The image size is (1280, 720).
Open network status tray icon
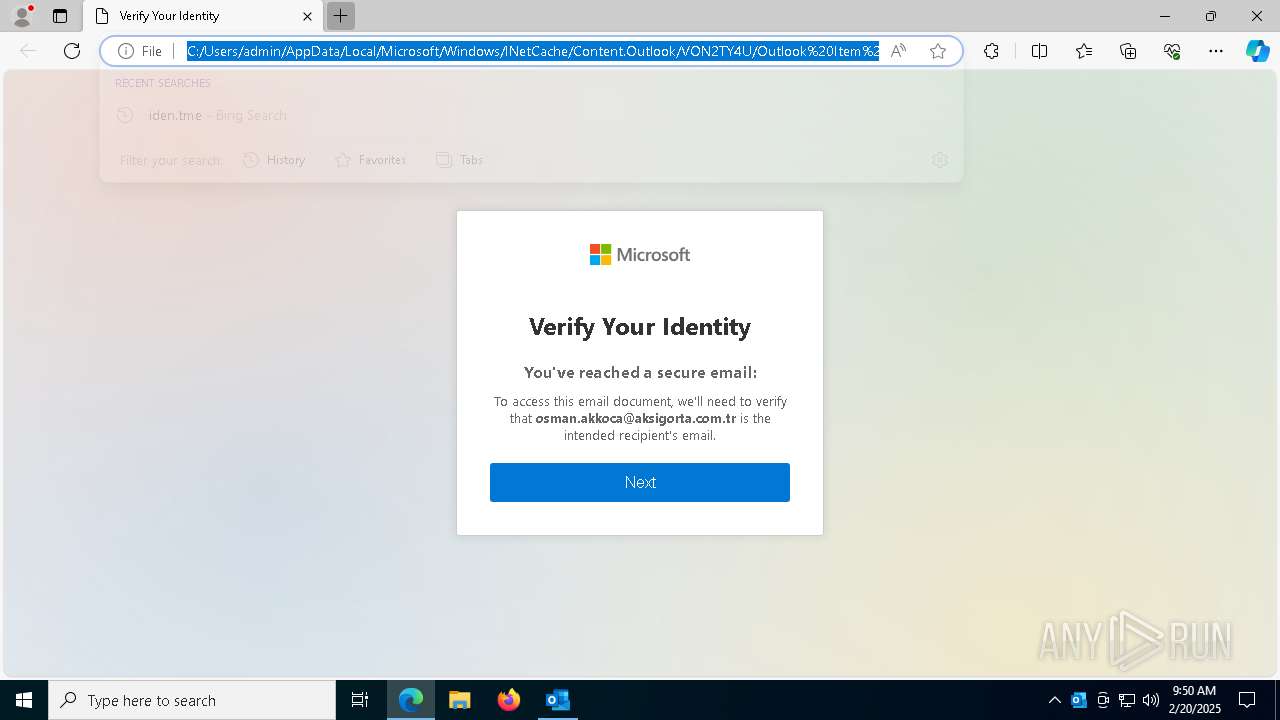(x=1127, y=700)
